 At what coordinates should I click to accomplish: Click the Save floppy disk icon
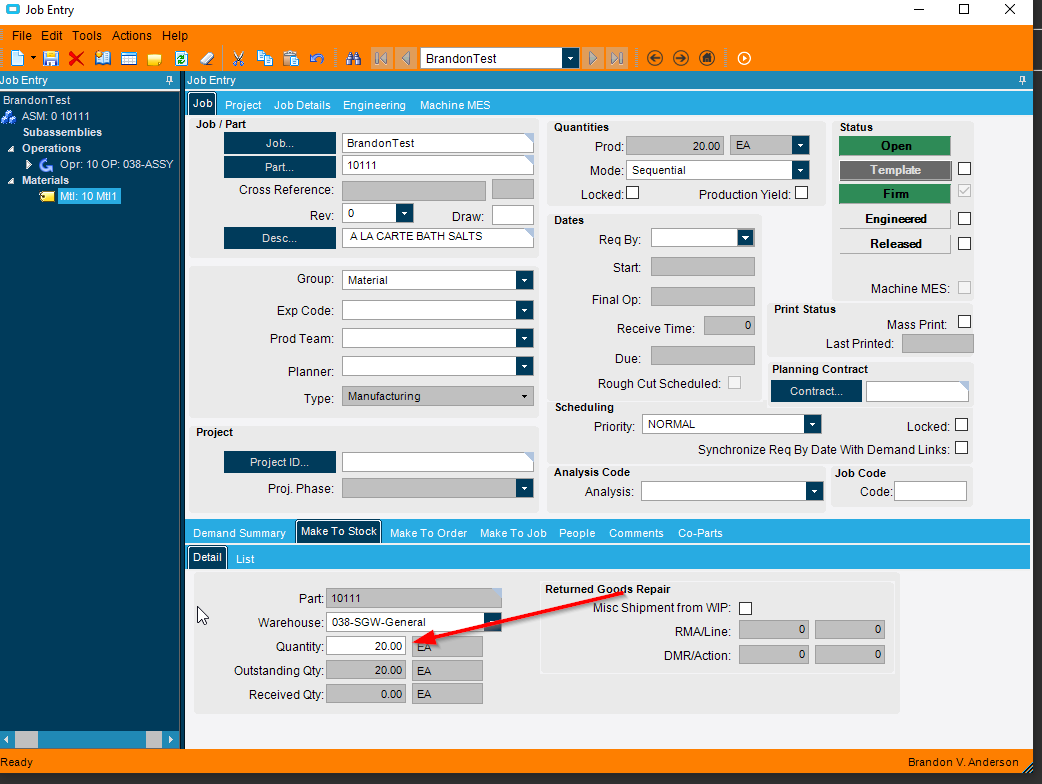pyautogui.click(x=51, y=58)
